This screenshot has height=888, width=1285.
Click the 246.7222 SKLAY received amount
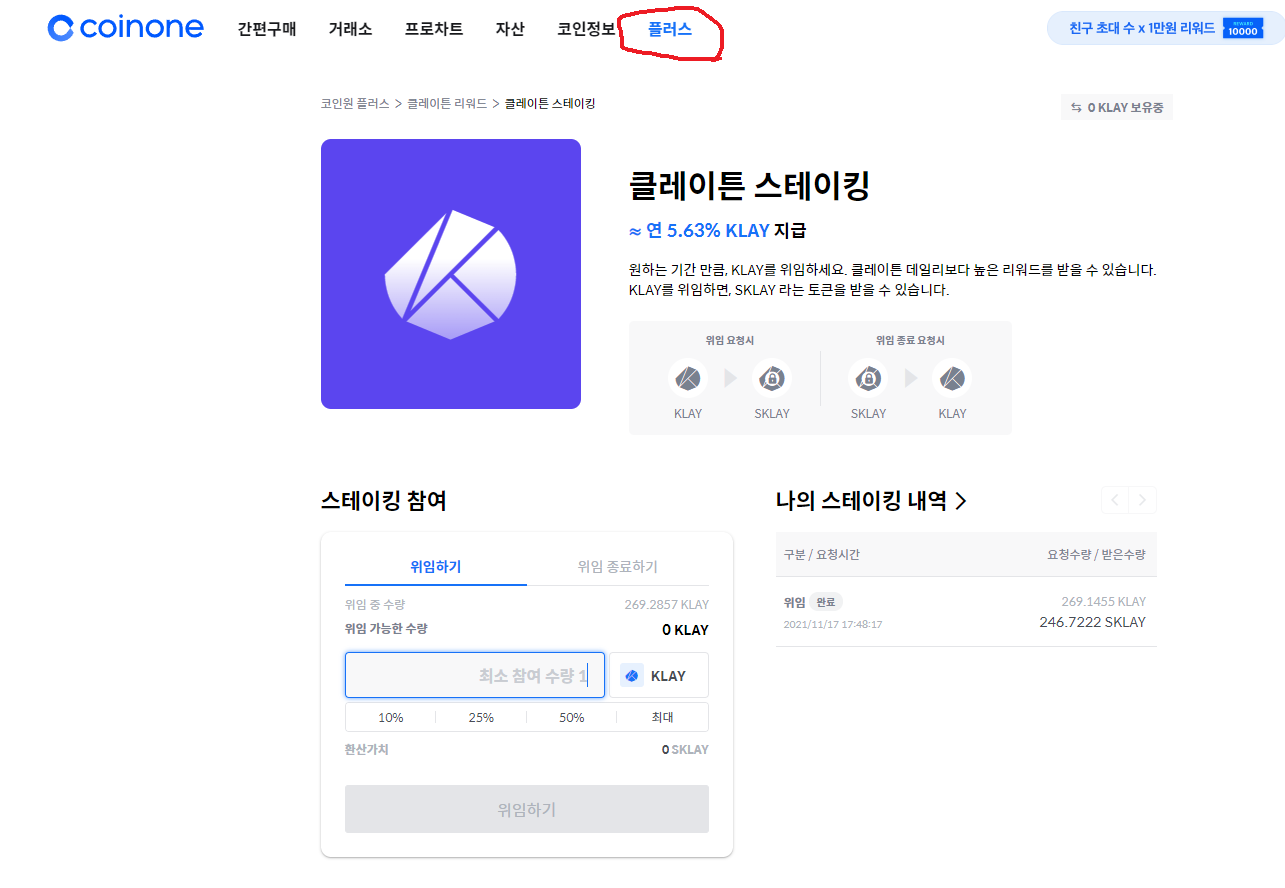(1093, 622)
